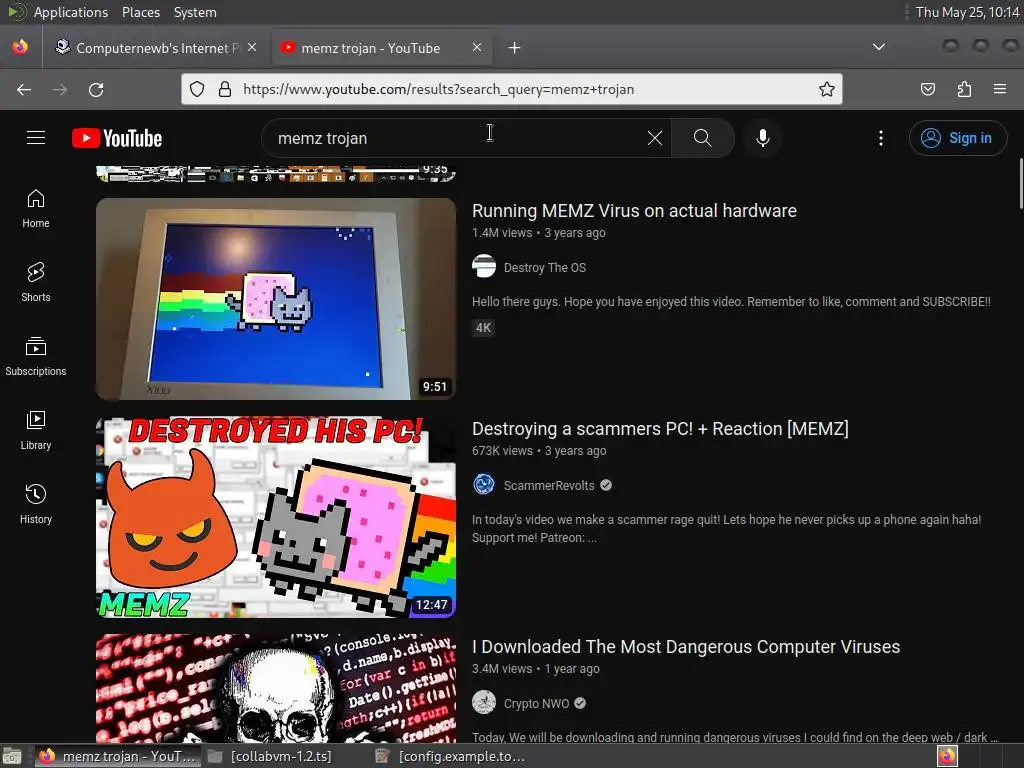1024x768 pixels.
Task: Open the Places menu
Action: pyautogui.click(x=141, y=12)
